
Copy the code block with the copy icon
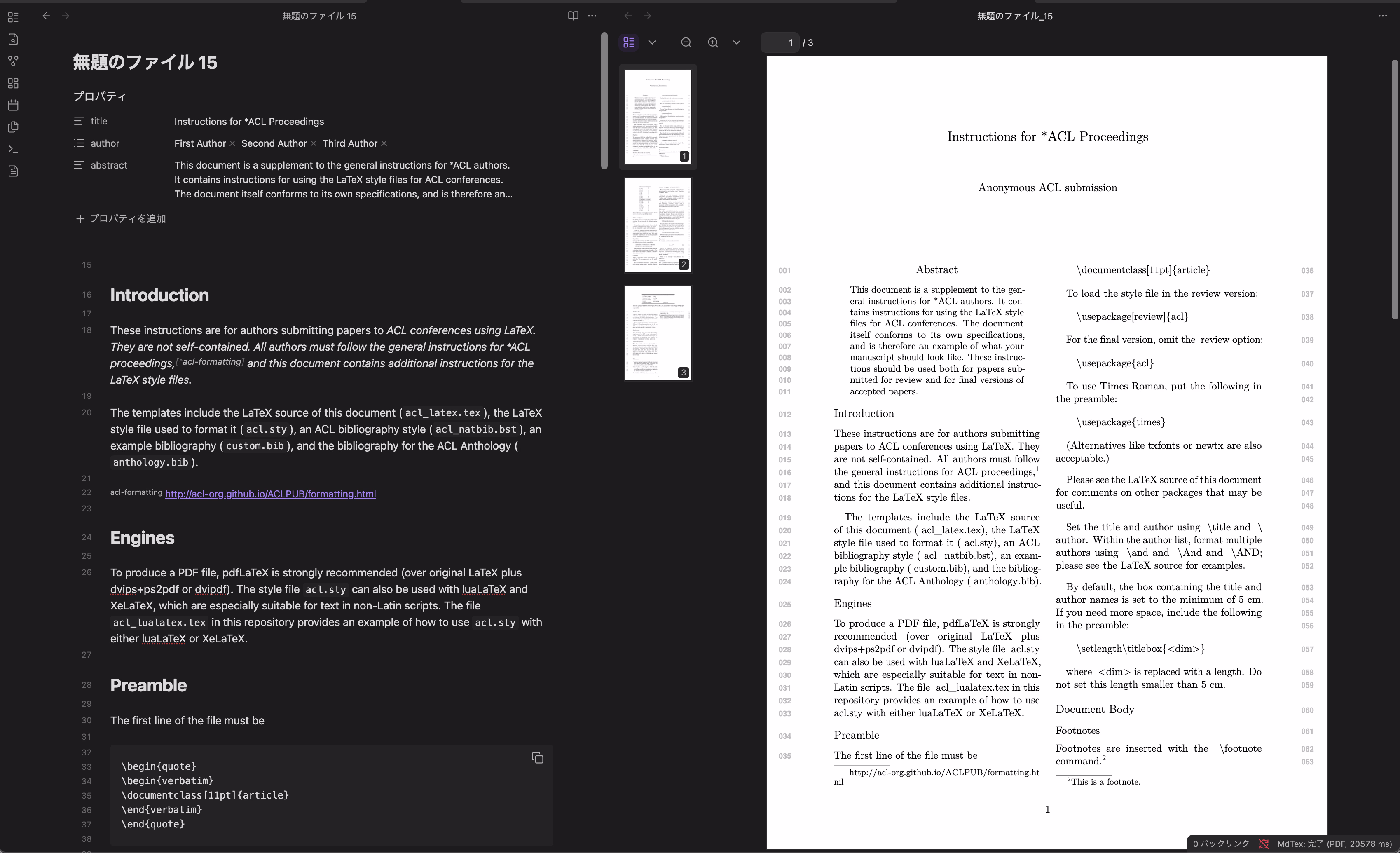[538, 758]
